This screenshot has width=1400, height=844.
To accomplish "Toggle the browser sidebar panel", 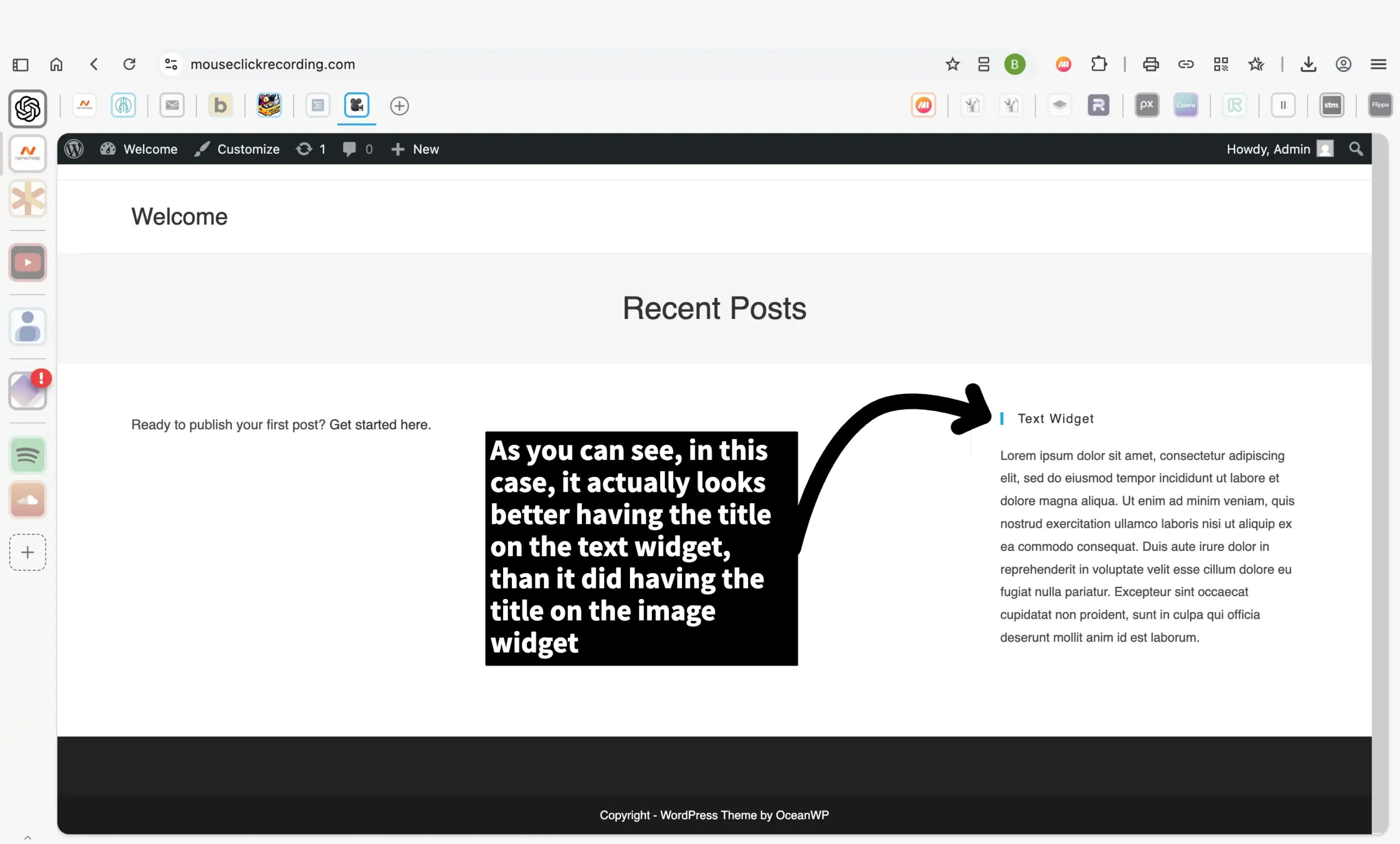I will (x=20, y=64).
